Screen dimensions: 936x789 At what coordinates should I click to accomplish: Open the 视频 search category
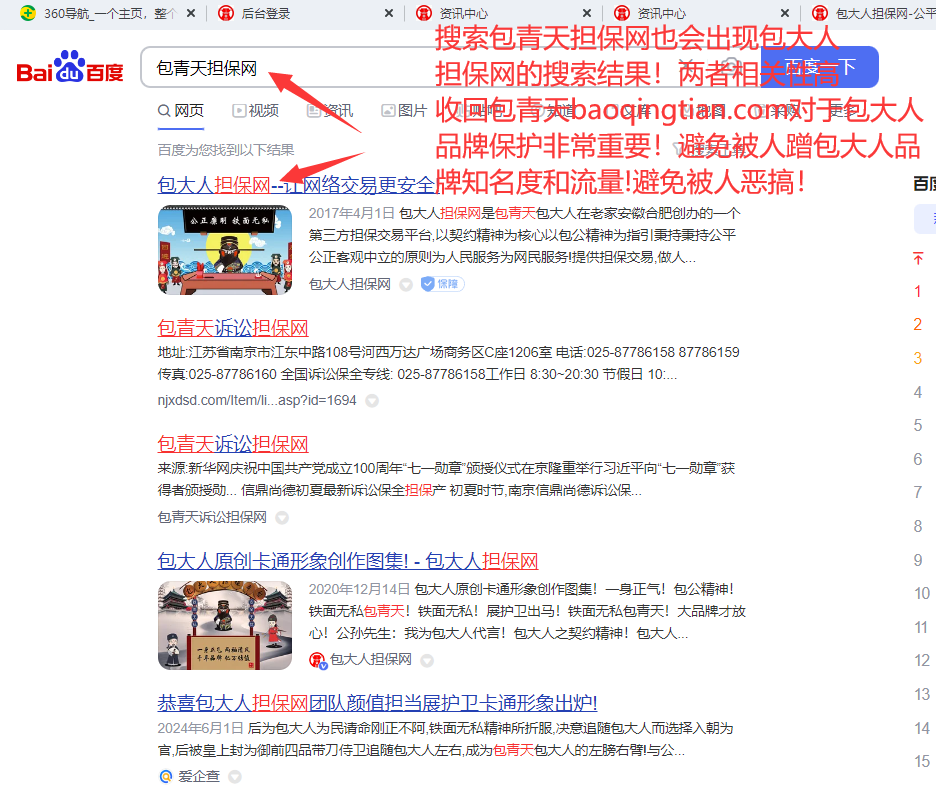pos(255,111)
